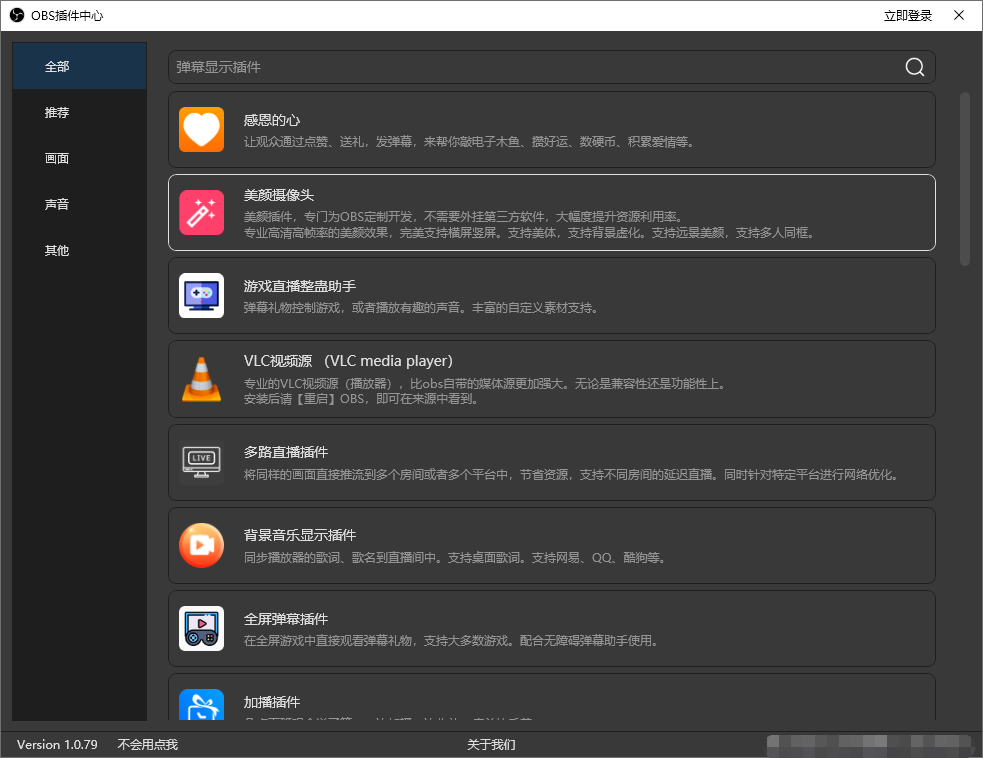Switch to the 推荐 category
983x758 pixels.
pos(80,112)
